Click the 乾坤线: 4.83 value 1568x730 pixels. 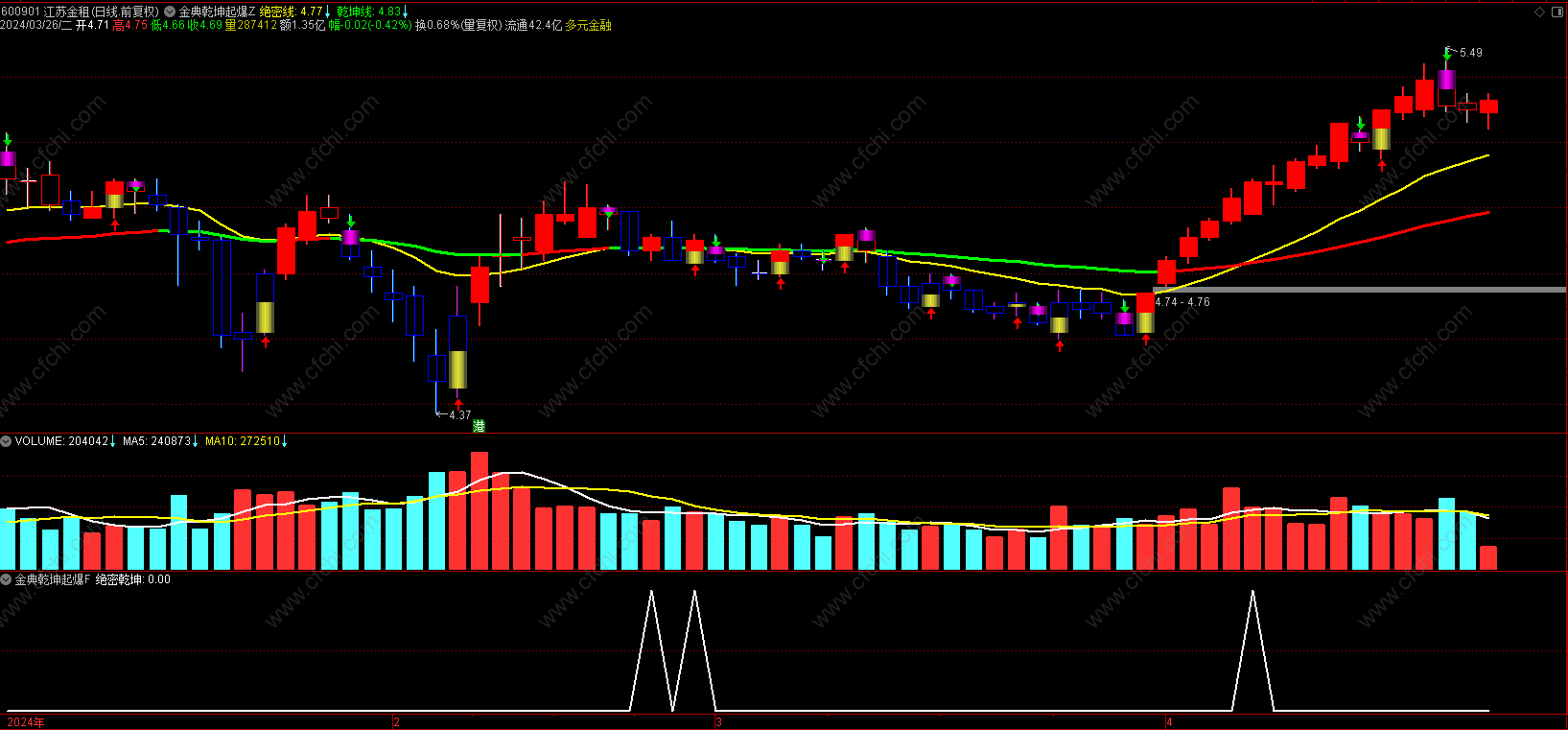click(369, 12)
